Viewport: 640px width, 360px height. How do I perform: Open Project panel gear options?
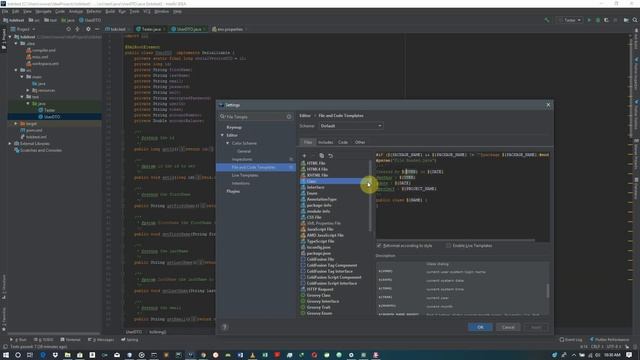pos(88,29)
